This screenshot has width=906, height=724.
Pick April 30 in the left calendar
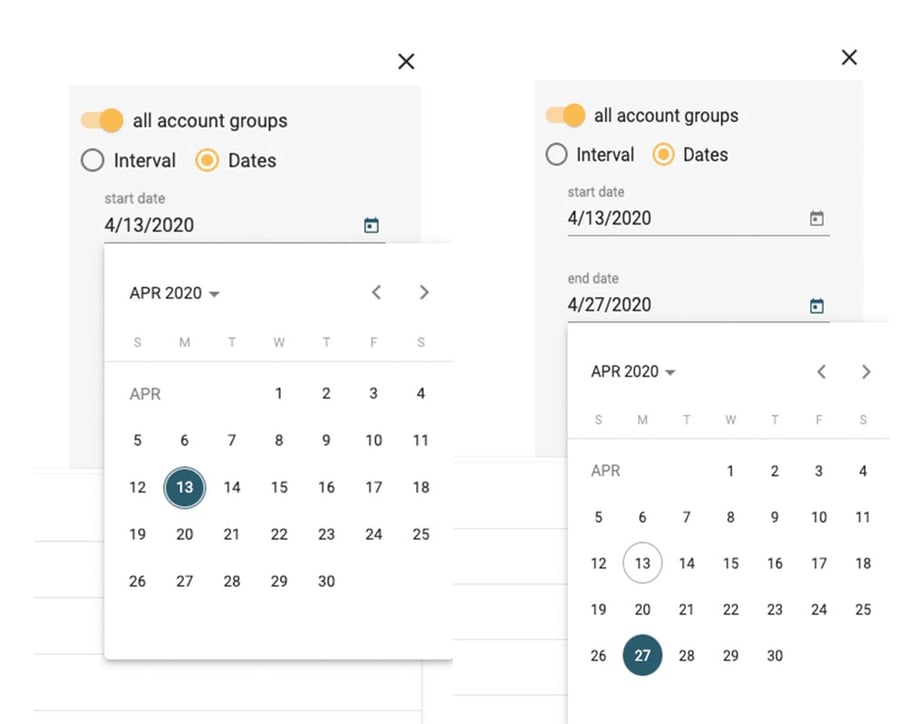[x=325, y=581]
